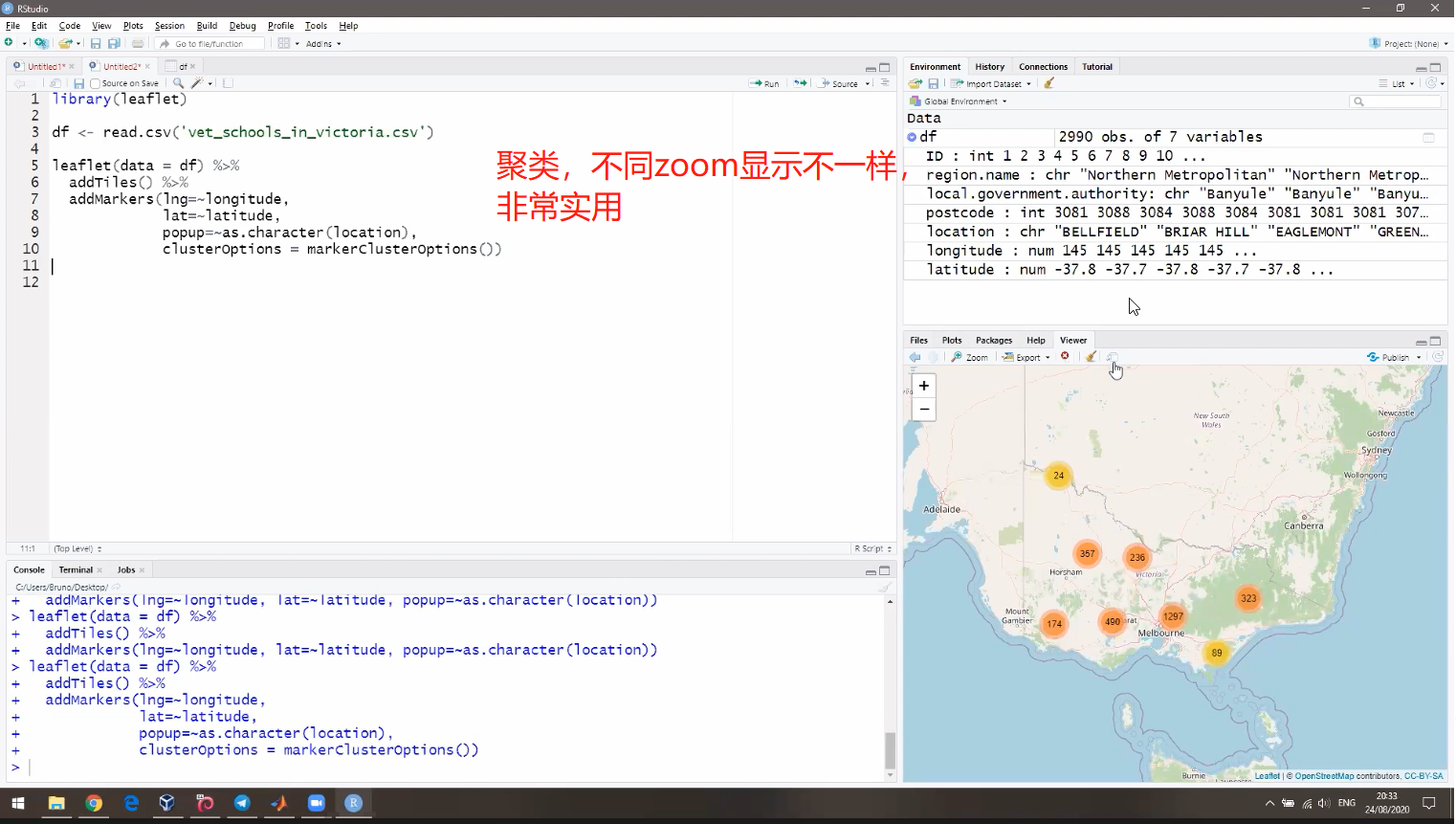The image size is (1456, 824).
Task: Clear the console with the broom icon
Action: 885,587
